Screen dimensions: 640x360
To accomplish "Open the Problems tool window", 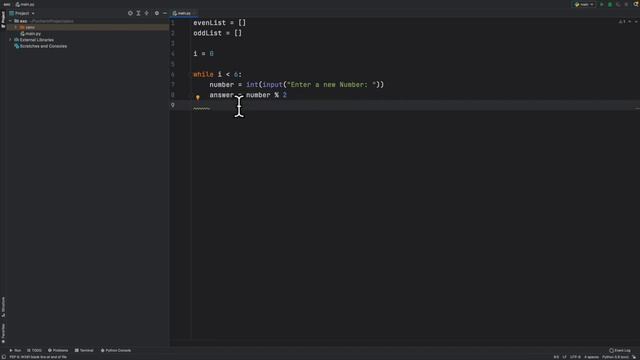I will tap(58, 350).
